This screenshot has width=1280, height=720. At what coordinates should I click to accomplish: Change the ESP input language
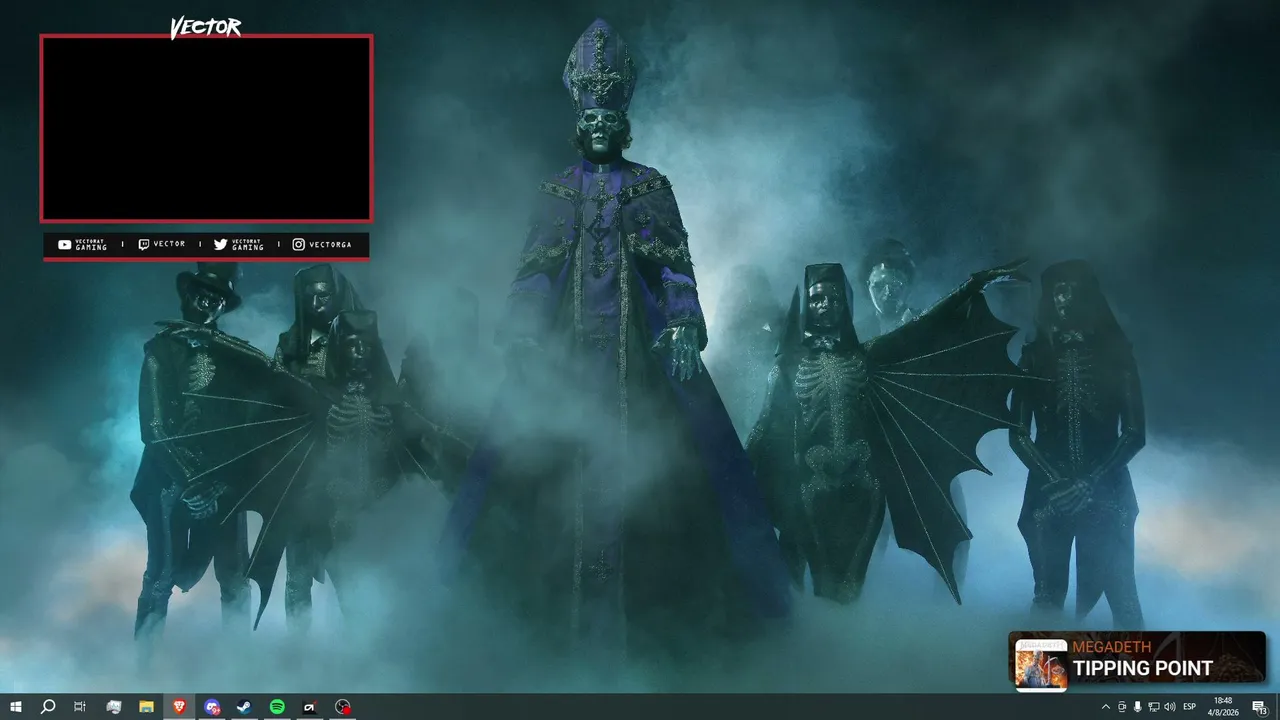coord(1189,707)
